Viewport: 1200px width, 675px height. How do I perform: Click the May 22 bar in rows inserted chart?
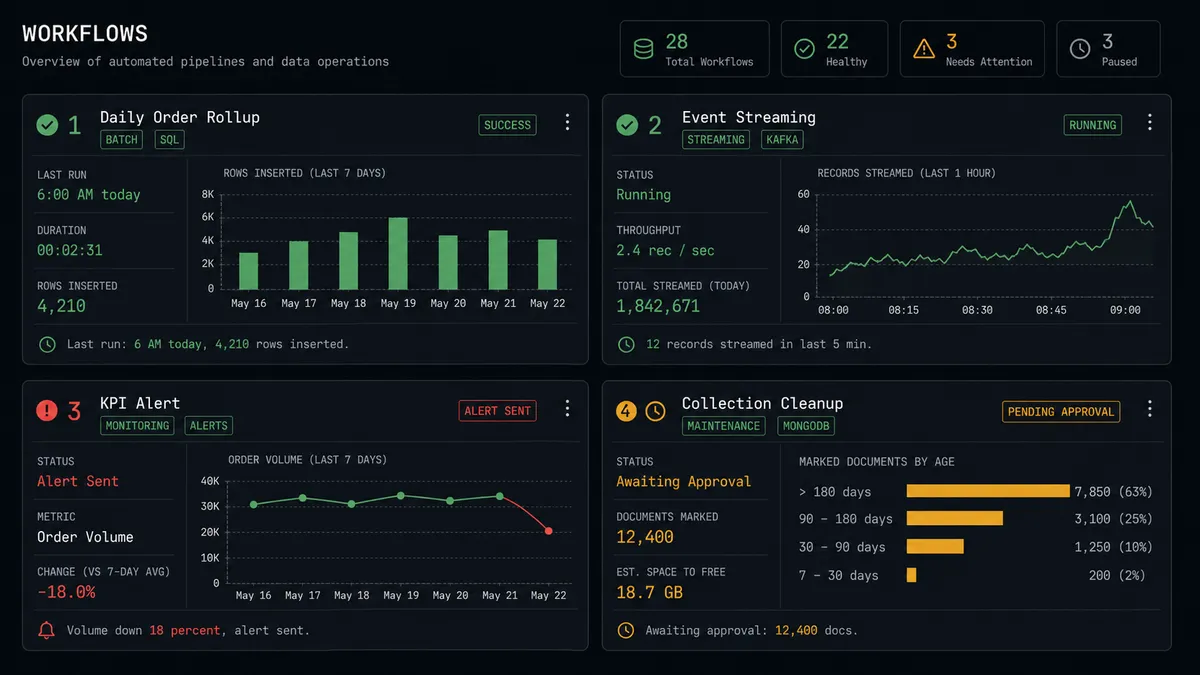(548, 264)
